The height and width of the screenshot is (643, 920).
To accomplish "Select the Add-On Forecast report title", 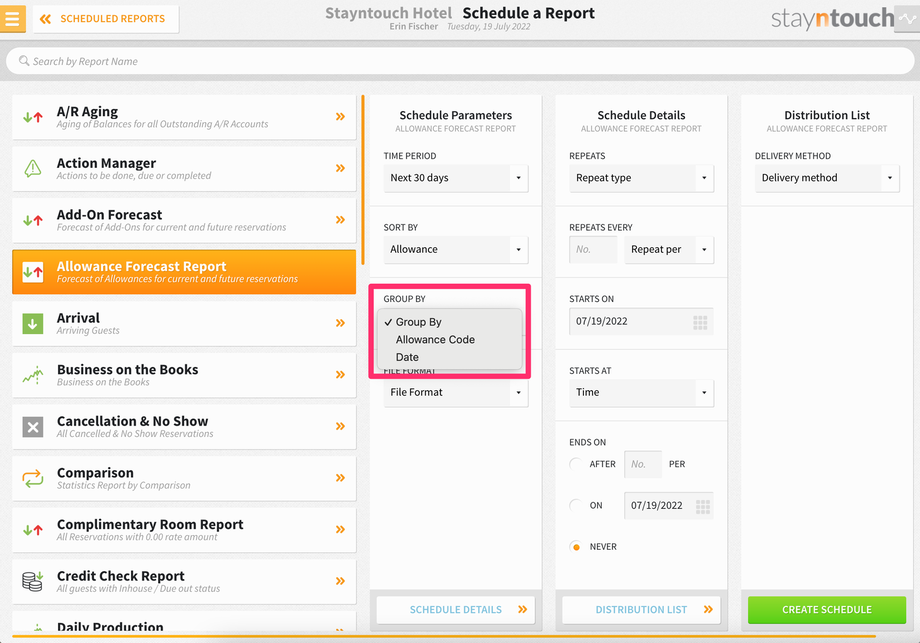I will click(110, 215).
